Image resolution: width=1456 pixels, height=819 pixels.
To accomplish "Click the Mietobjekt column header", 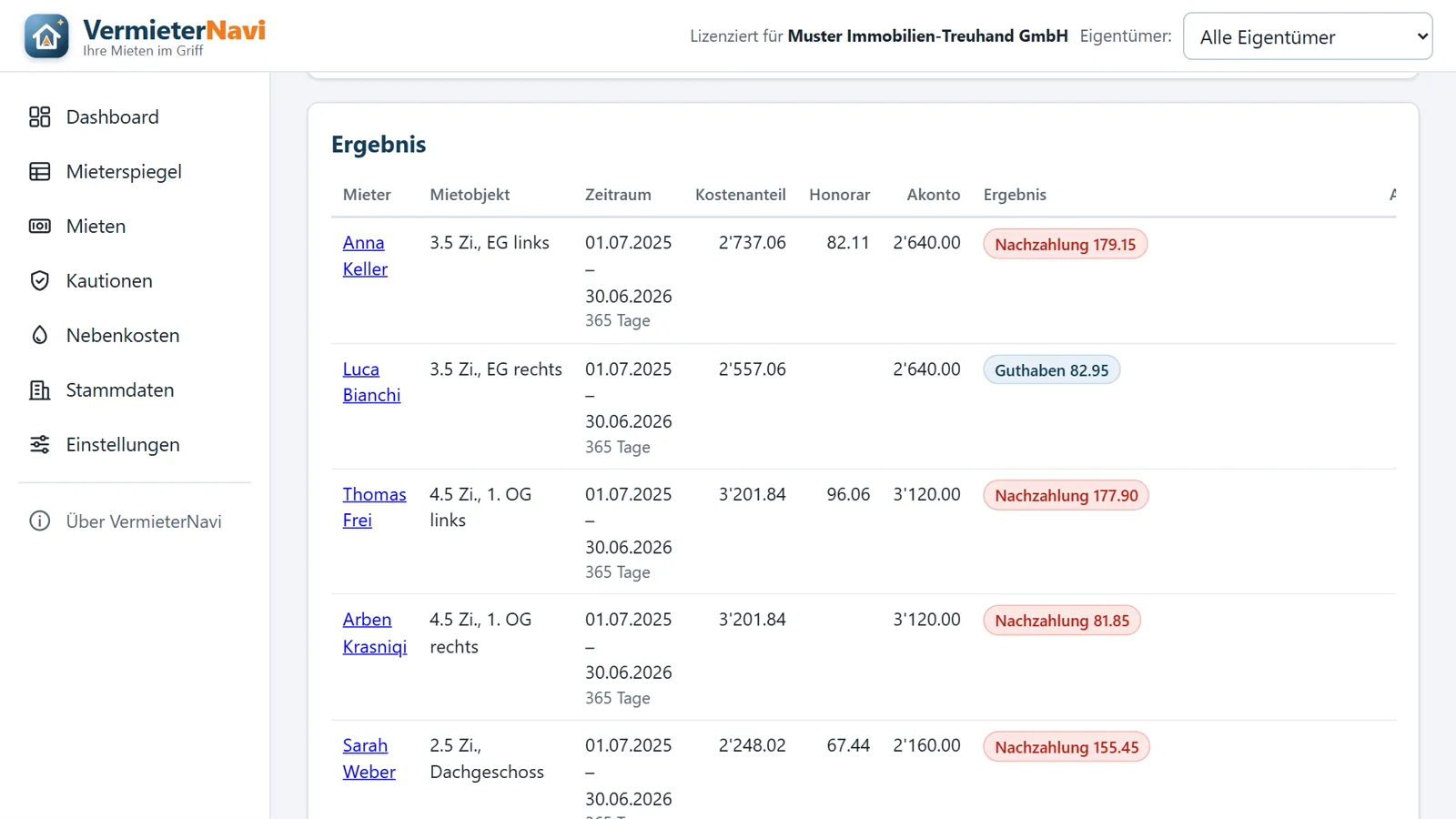I will (470, 195).
